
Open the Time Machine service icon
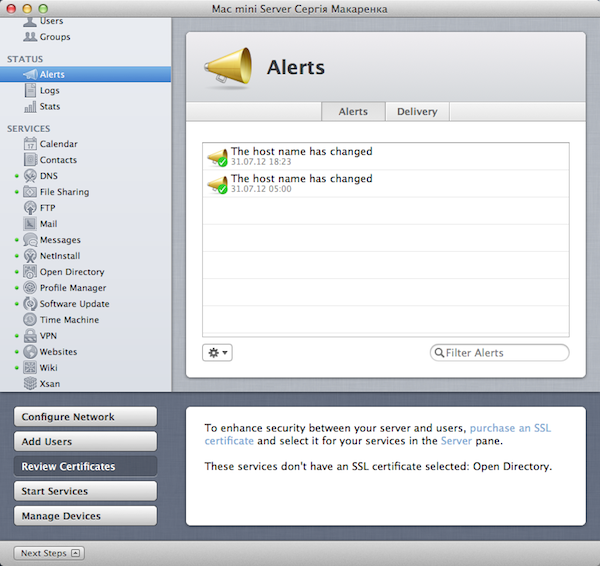coord(30,320)
